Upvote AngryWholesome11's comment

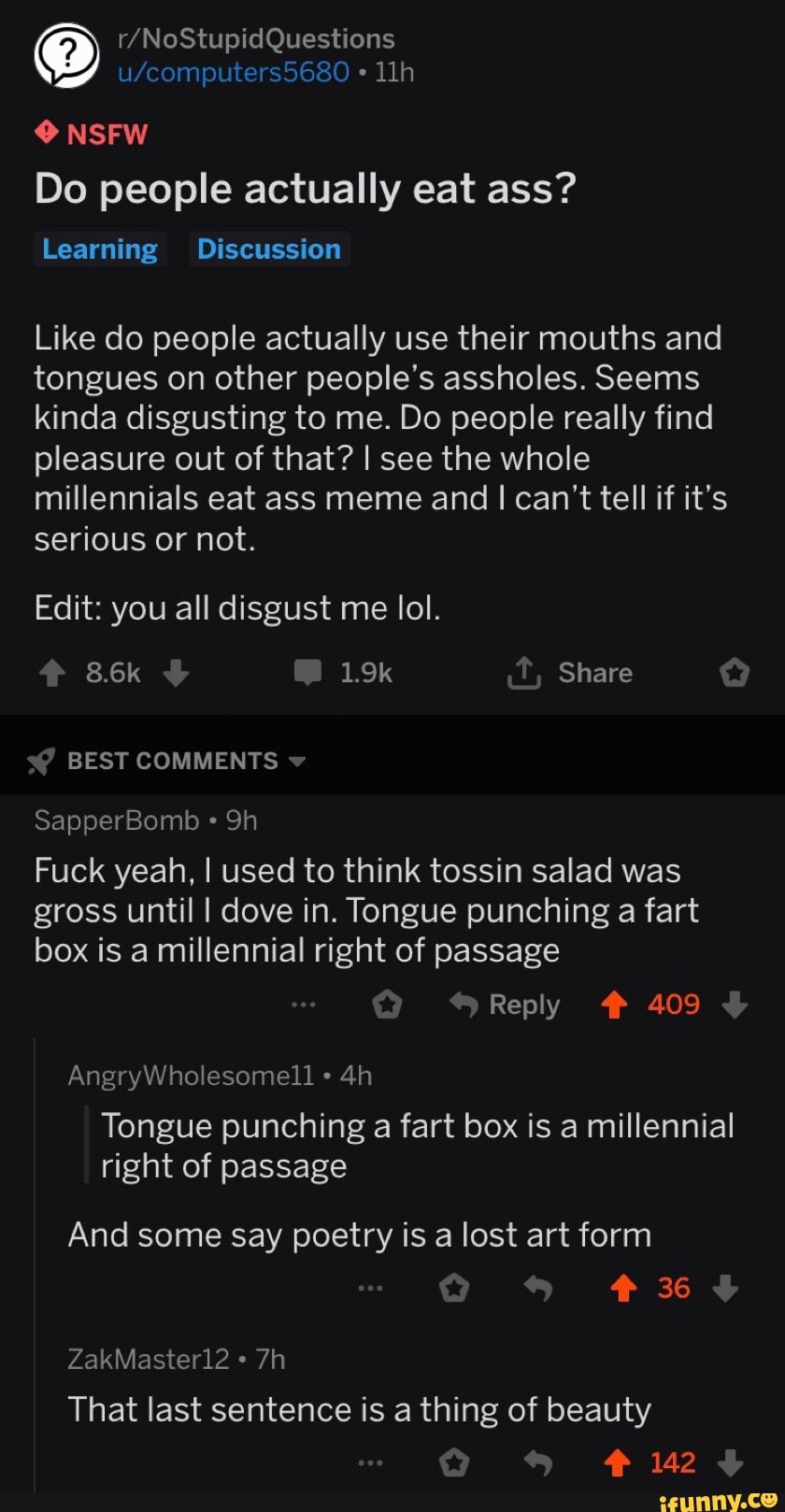(623, 1289)
